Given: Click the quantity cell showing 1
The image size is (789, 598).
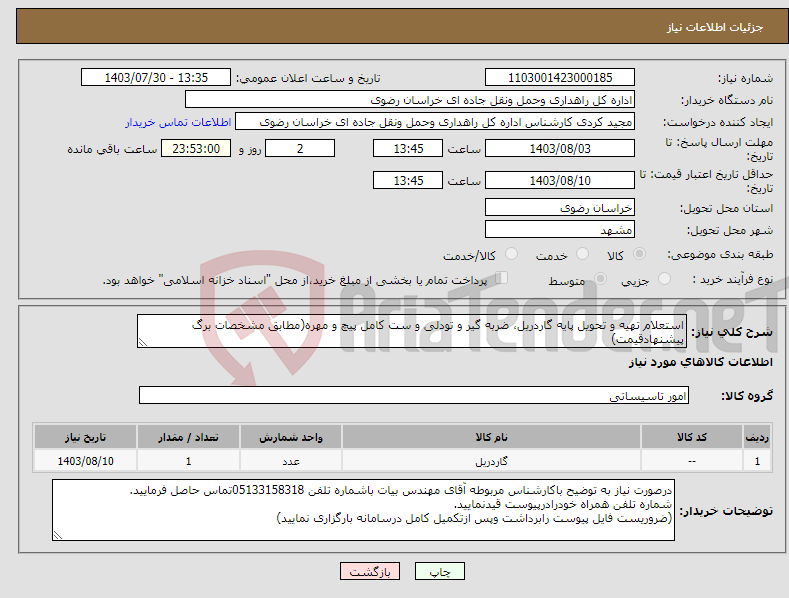Looking at the screenshot, I should click(188, 461).
